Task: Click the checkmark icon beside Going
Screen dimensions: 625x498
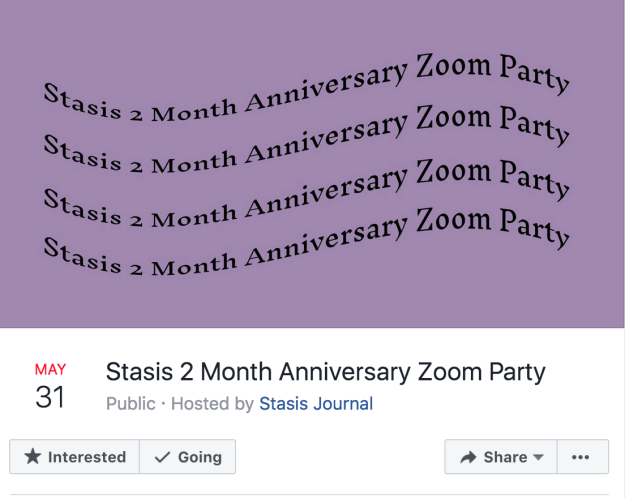Action: point(161,457)
